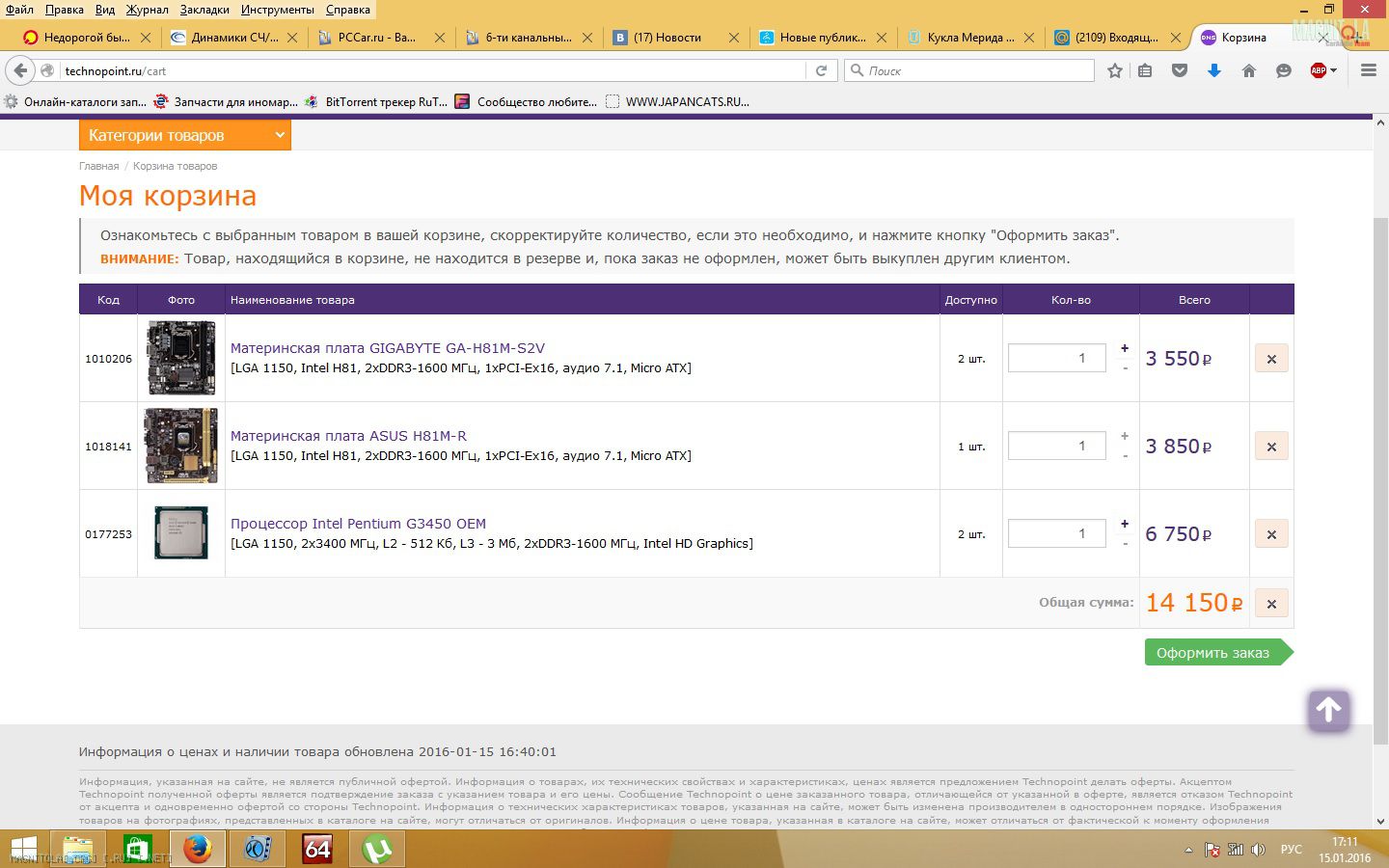Click the Intel Pentium processor thumbnail

[x=181, y=533]
